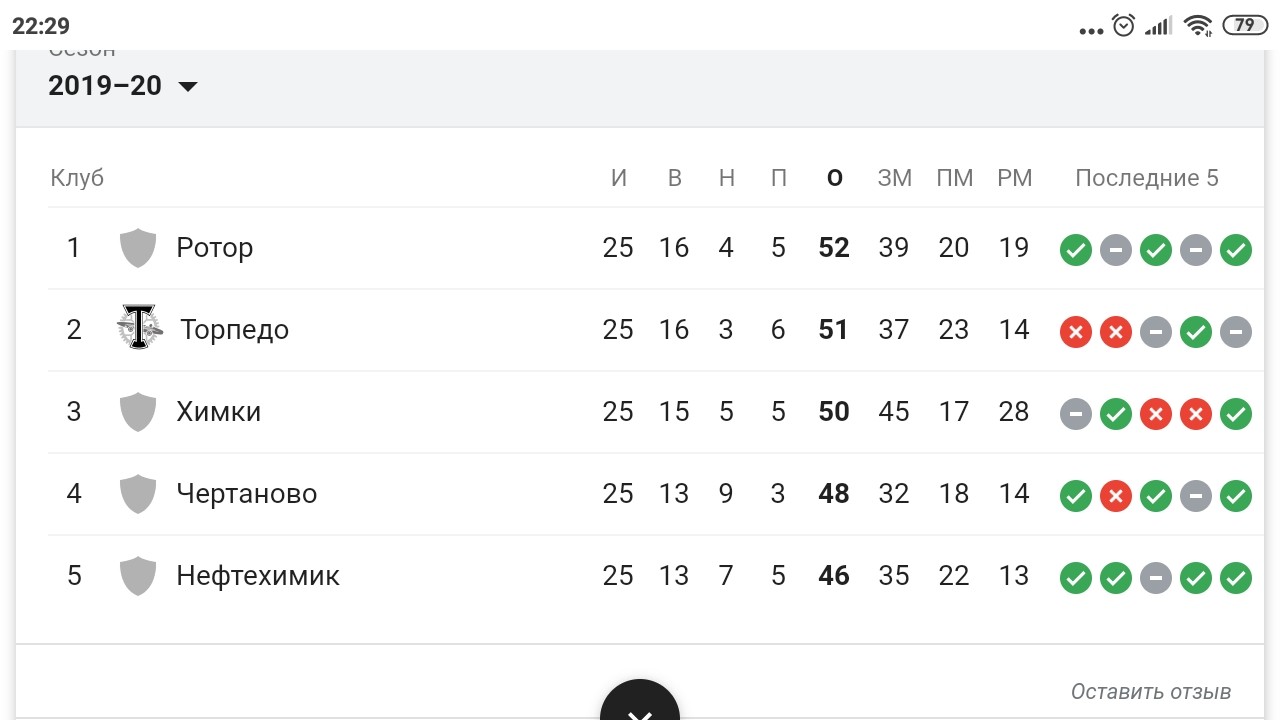Tap Chertanovo's shield placeholder icon

pyautogui.click(x=138, y=494)
